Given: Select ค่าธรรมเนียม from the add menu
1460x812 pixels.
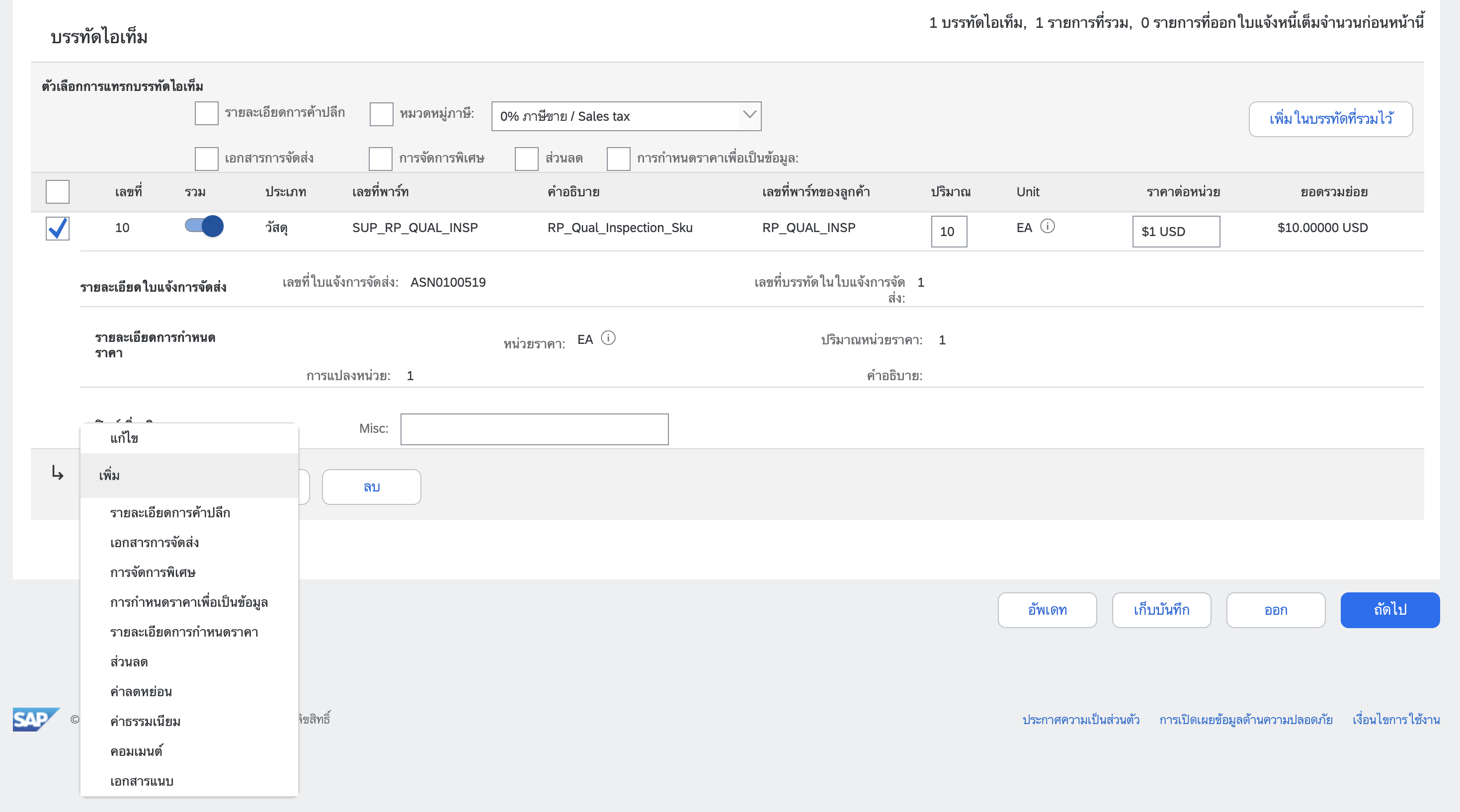Looking at the screenshot, I should pyautogui.click(x=145, y=722).
